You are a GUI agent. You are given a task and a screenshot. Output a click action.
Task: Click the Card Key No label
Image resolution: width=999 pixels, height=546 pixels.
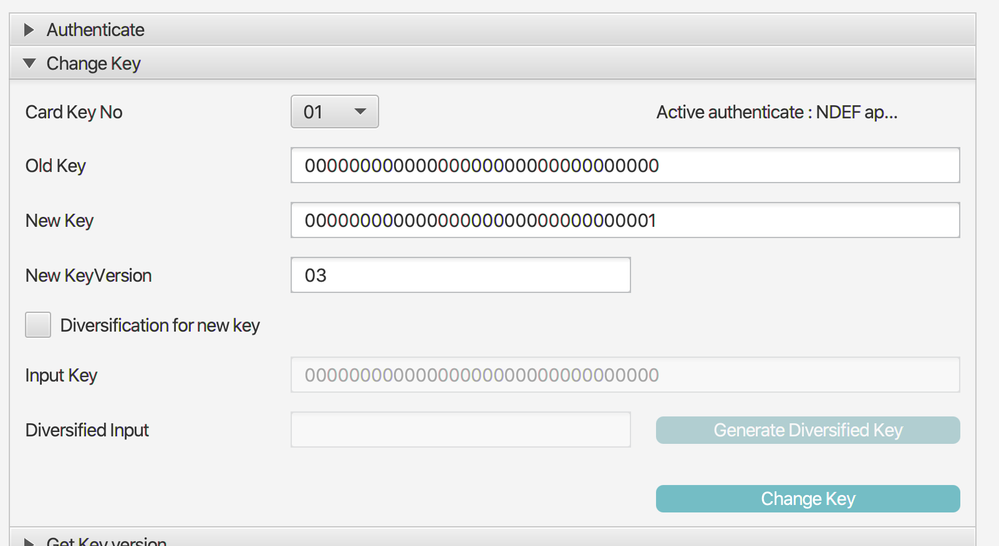click(x=74, y=112)
